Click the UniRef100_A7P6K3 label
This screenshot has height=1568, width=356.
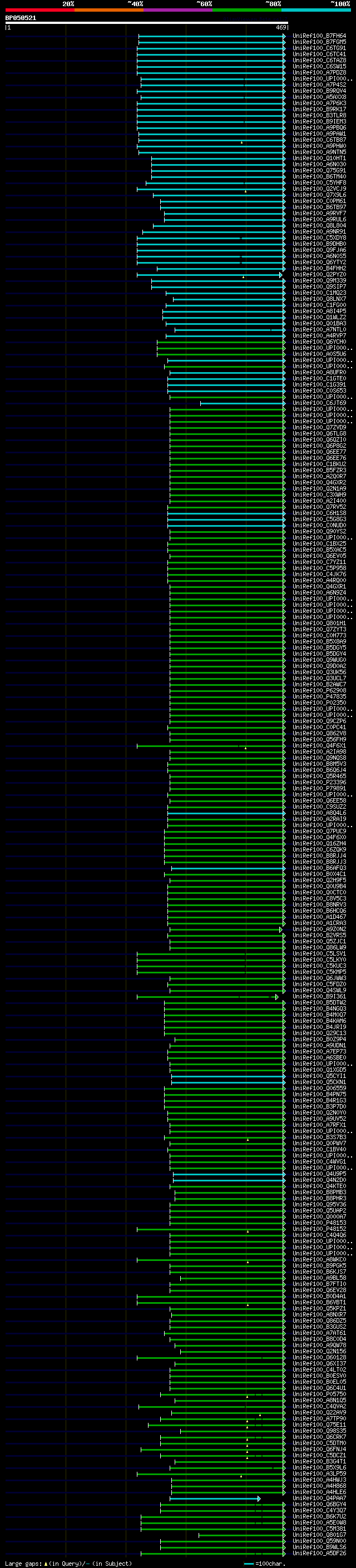pyautogui.click(x=319, y=103)
